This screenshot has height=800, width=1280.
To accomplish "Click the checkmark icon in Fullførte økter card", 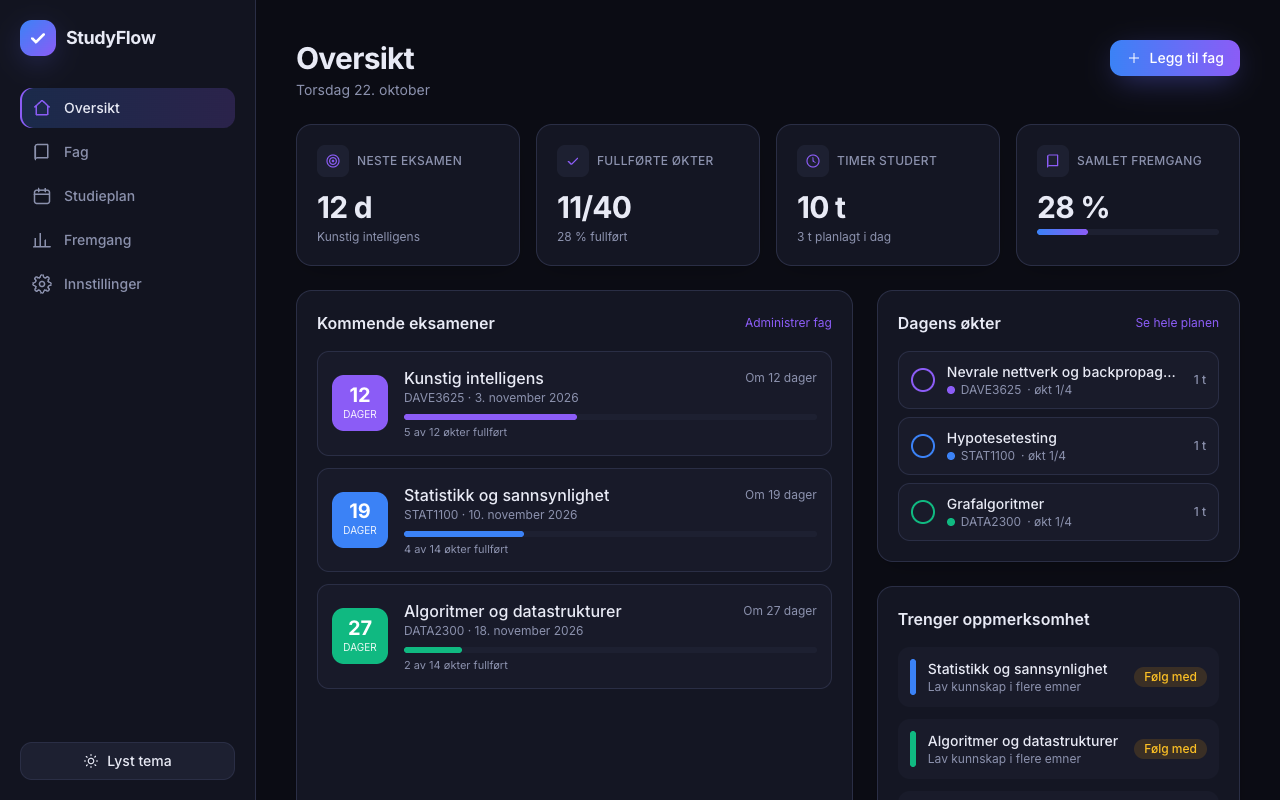I will (573, 161).
